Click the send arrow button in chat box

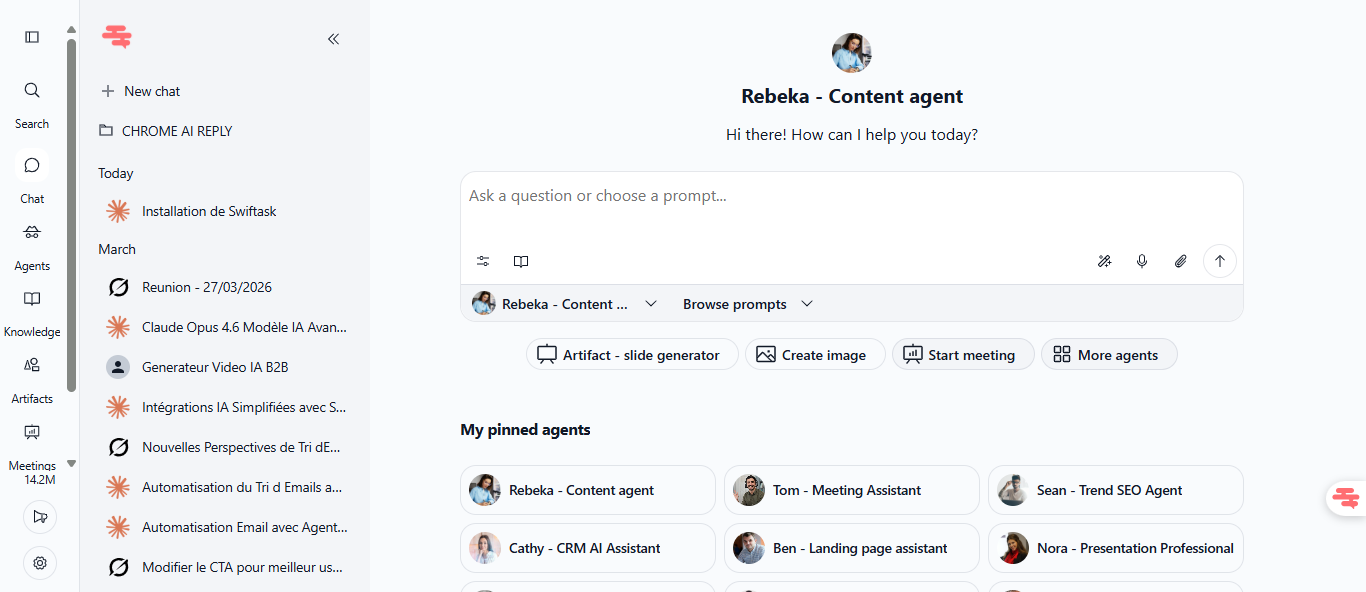pyautogui.click(x=1220, y=261)
